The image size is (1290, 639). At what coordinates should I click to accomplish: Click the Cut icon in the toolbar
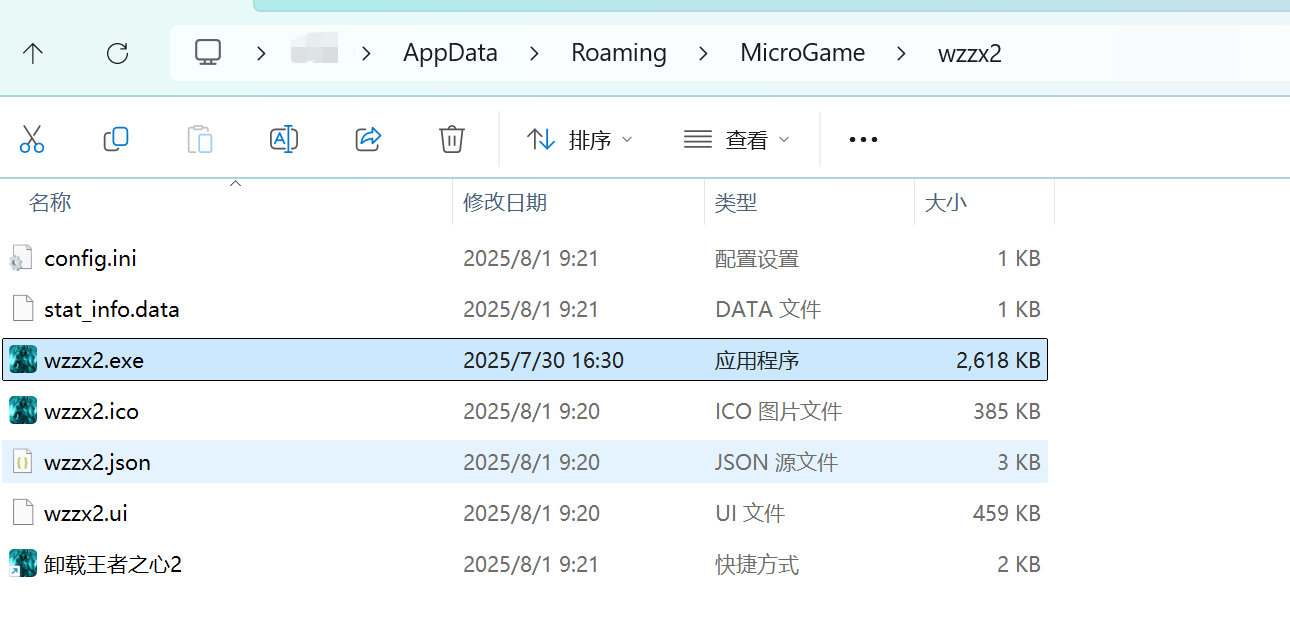pos(32,139)
